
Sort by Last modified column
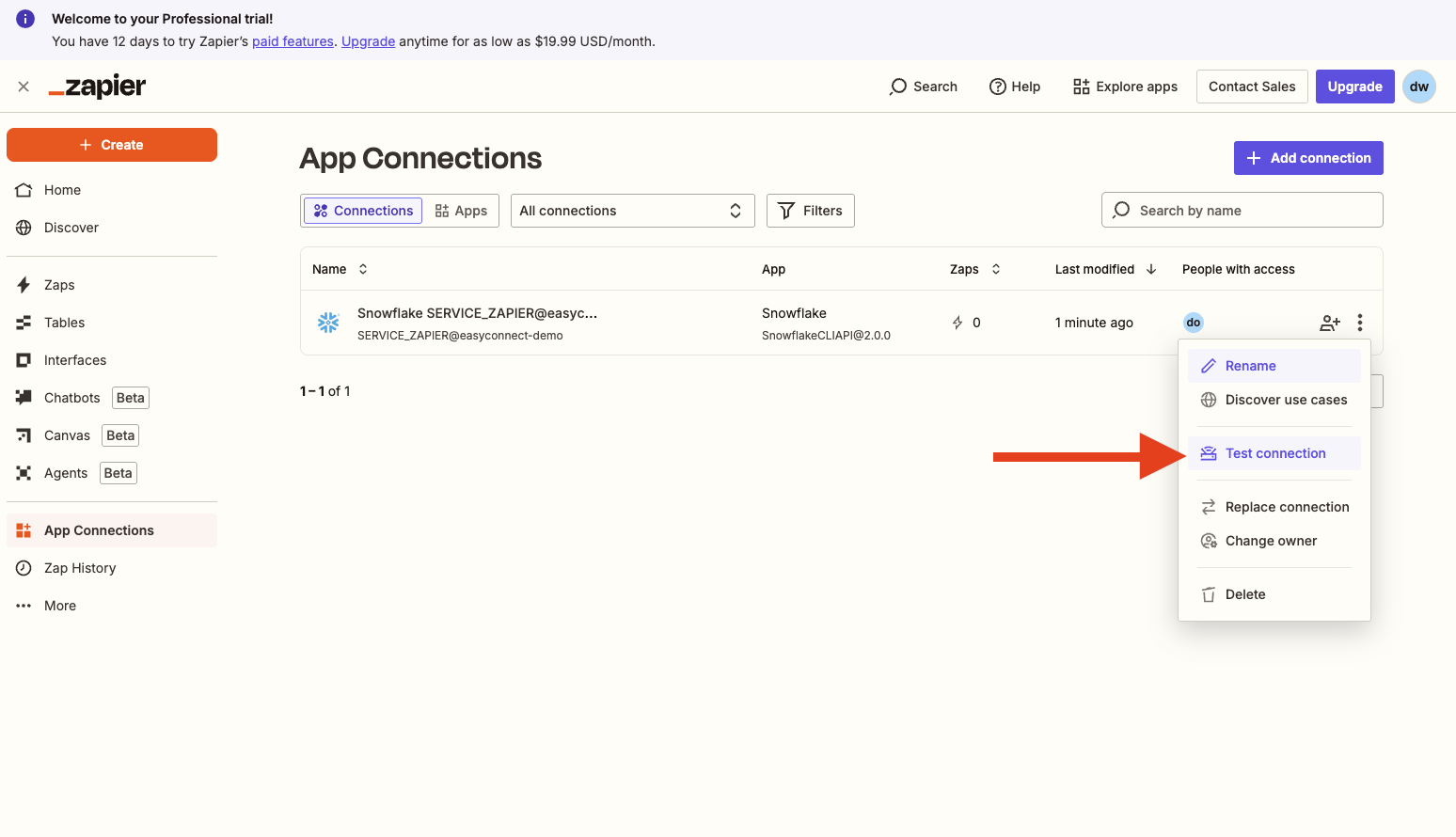click(1105, 269)
